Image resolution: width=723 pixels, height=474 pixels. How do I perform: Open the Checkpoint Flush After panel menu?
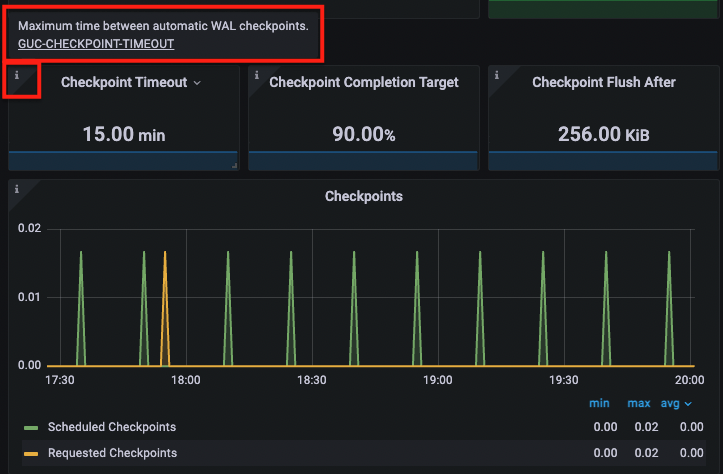(x=603, y=83)
